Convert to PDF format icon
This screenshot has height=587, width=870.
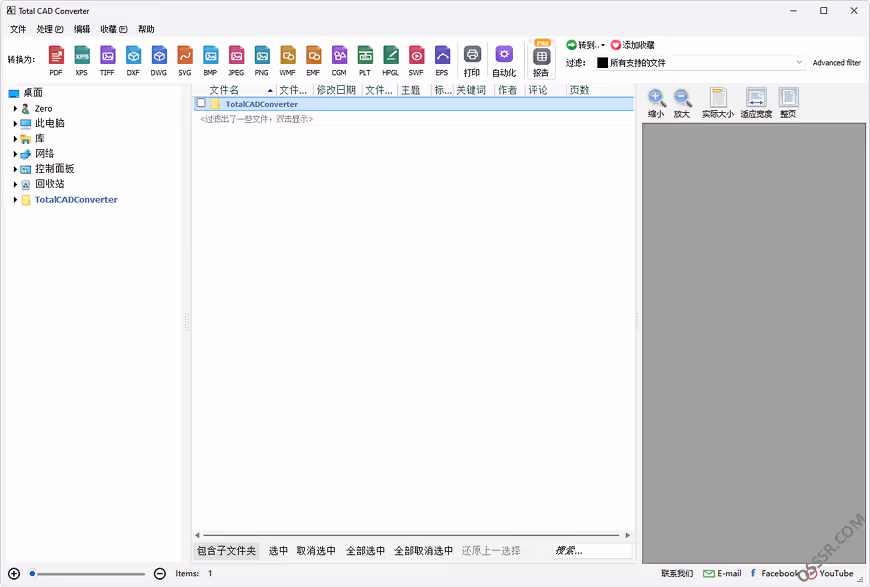pyautogui.click(x=56, y=60)
